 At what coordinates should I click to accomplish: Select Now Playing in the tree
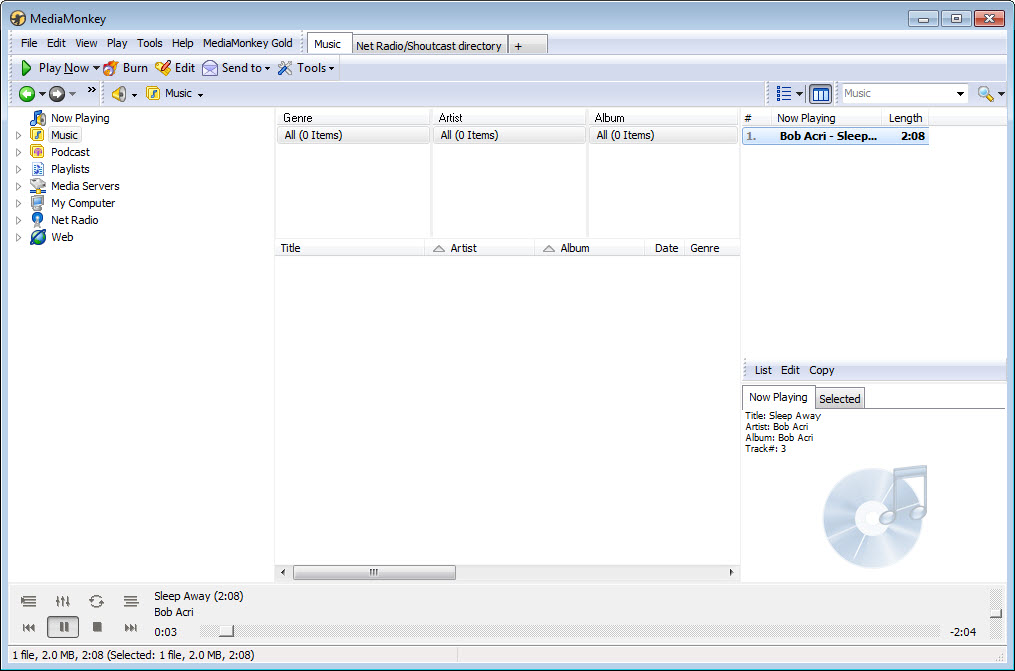[x=80, y=118]
